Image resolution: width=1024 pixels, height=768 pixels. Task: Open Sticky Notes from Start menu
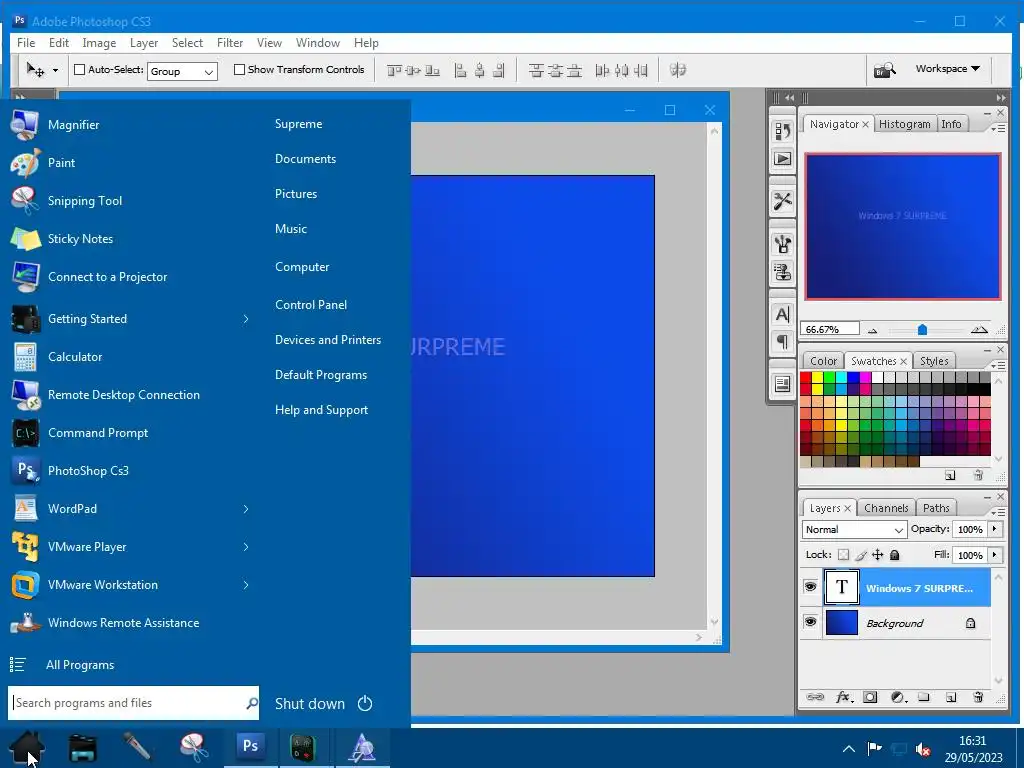coord(129,238)
